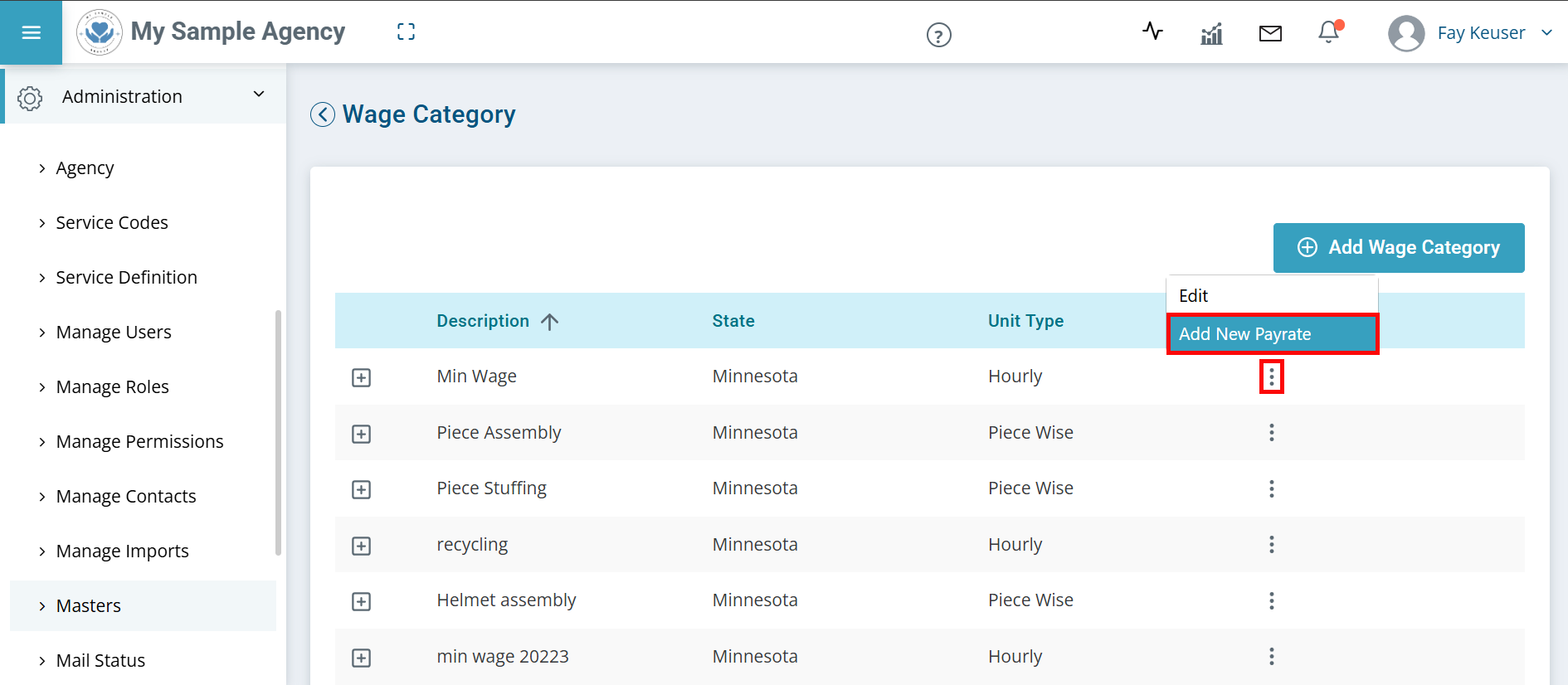Click Hourly unit type in Min Wage row

point(1015,377)
